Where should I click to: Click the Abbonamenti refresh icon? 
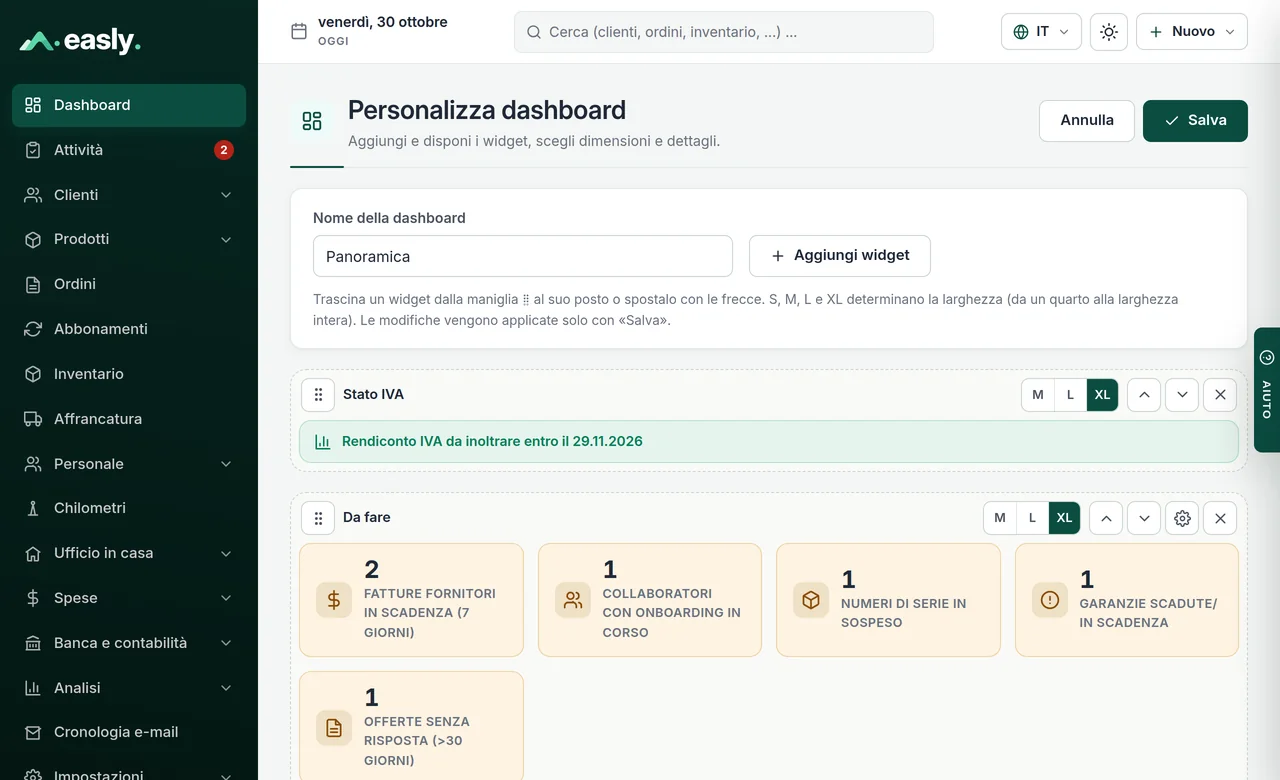tap(33, 329)
